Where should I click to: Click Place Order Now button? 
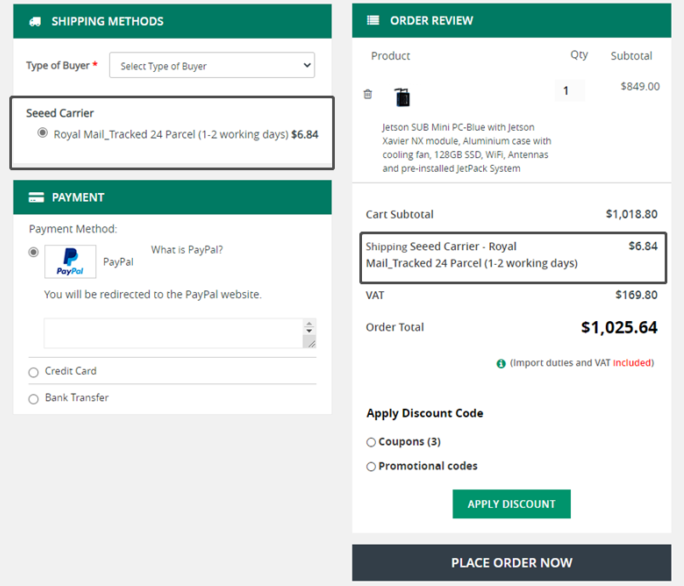[x=511, y=563]
